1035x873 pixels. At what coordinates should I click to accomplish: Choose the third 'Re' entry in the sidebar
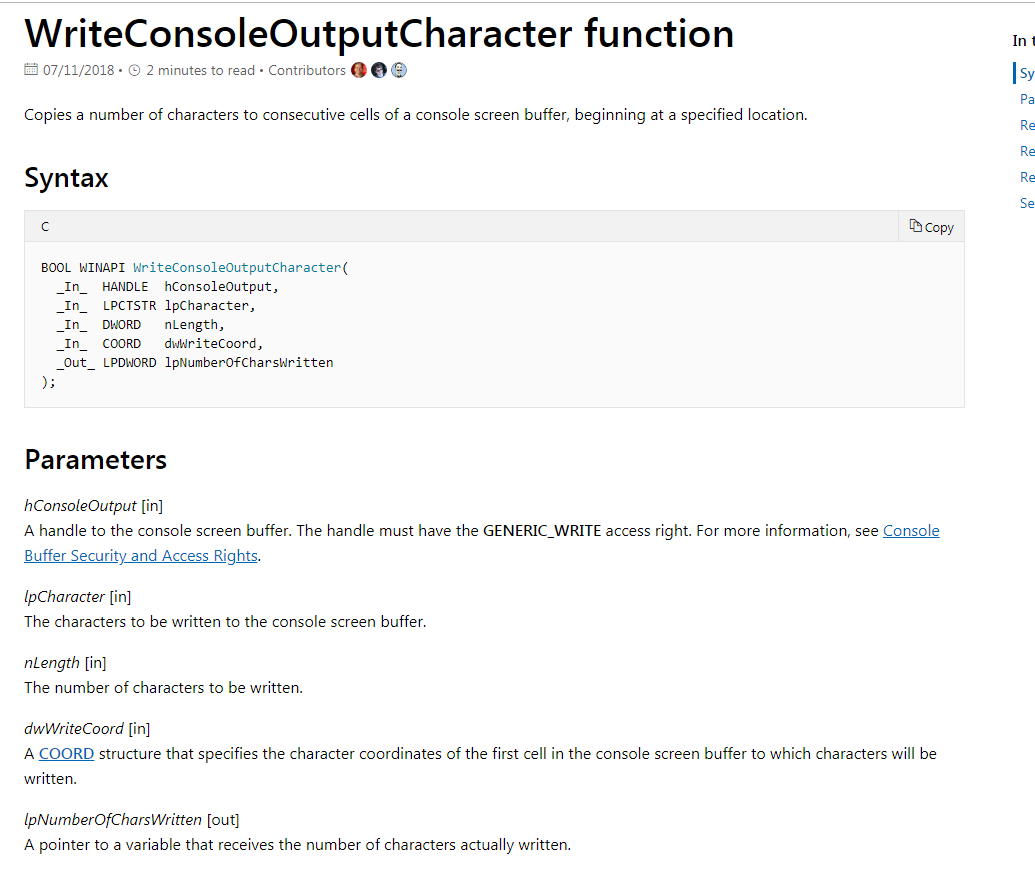(x=1026, y=177)
